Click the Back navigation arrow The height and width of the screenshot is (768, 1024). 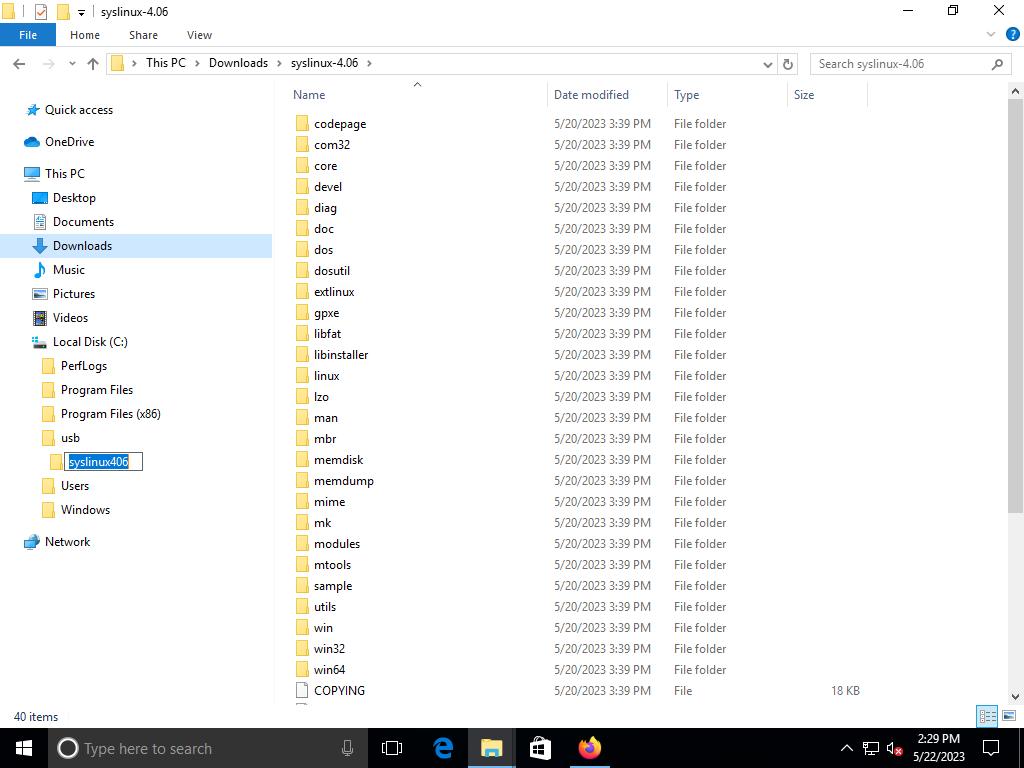tap(19, 64)
